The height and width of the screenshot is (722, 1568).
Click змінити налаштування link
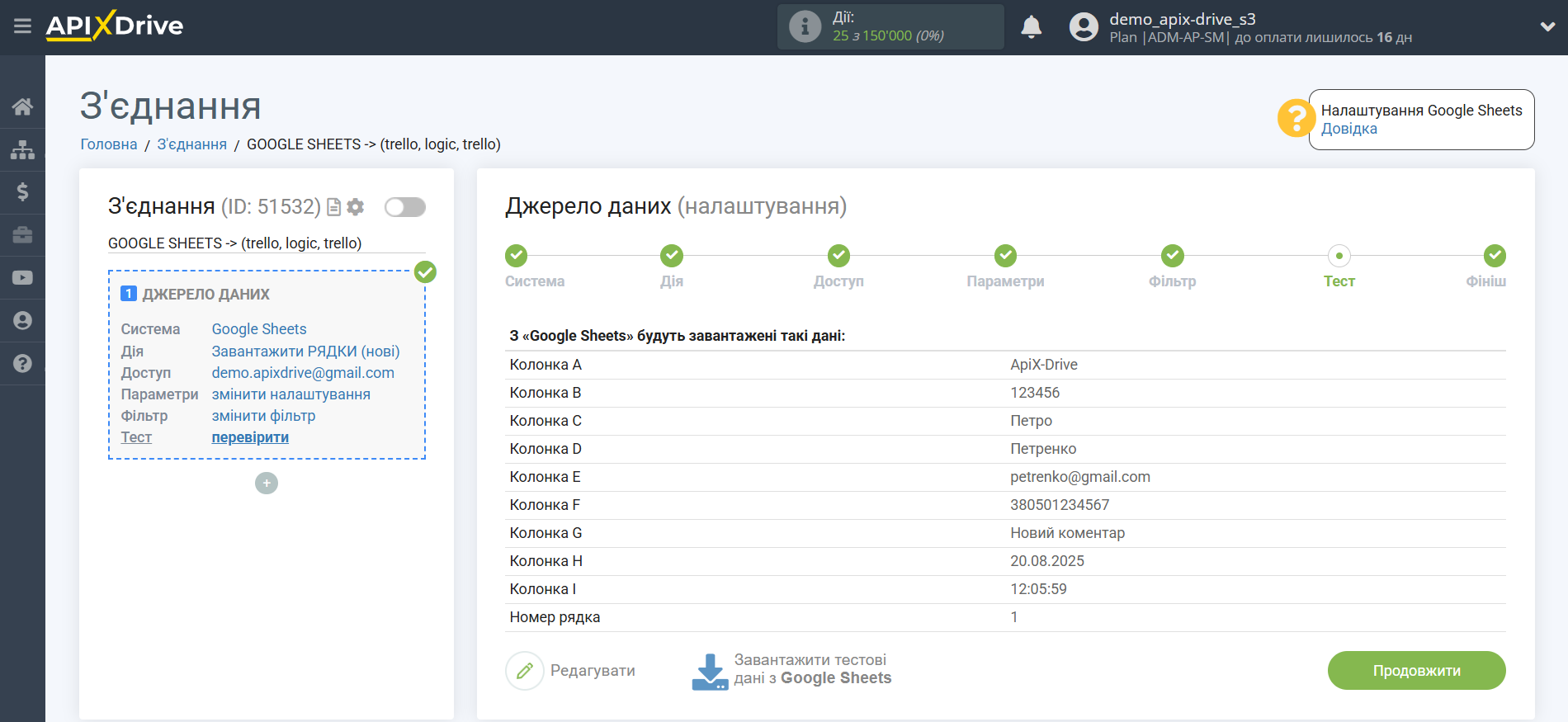[x=291, y=394]
